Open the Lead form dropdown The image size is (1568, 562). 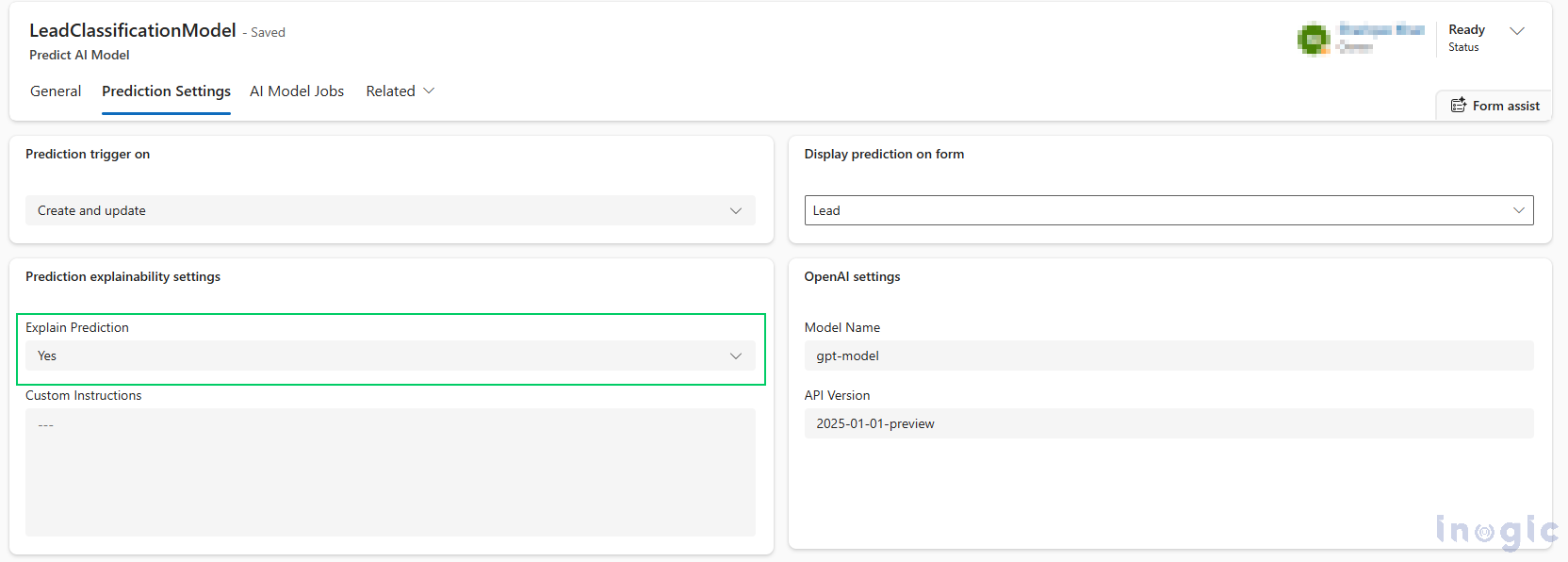[1168, 210]
